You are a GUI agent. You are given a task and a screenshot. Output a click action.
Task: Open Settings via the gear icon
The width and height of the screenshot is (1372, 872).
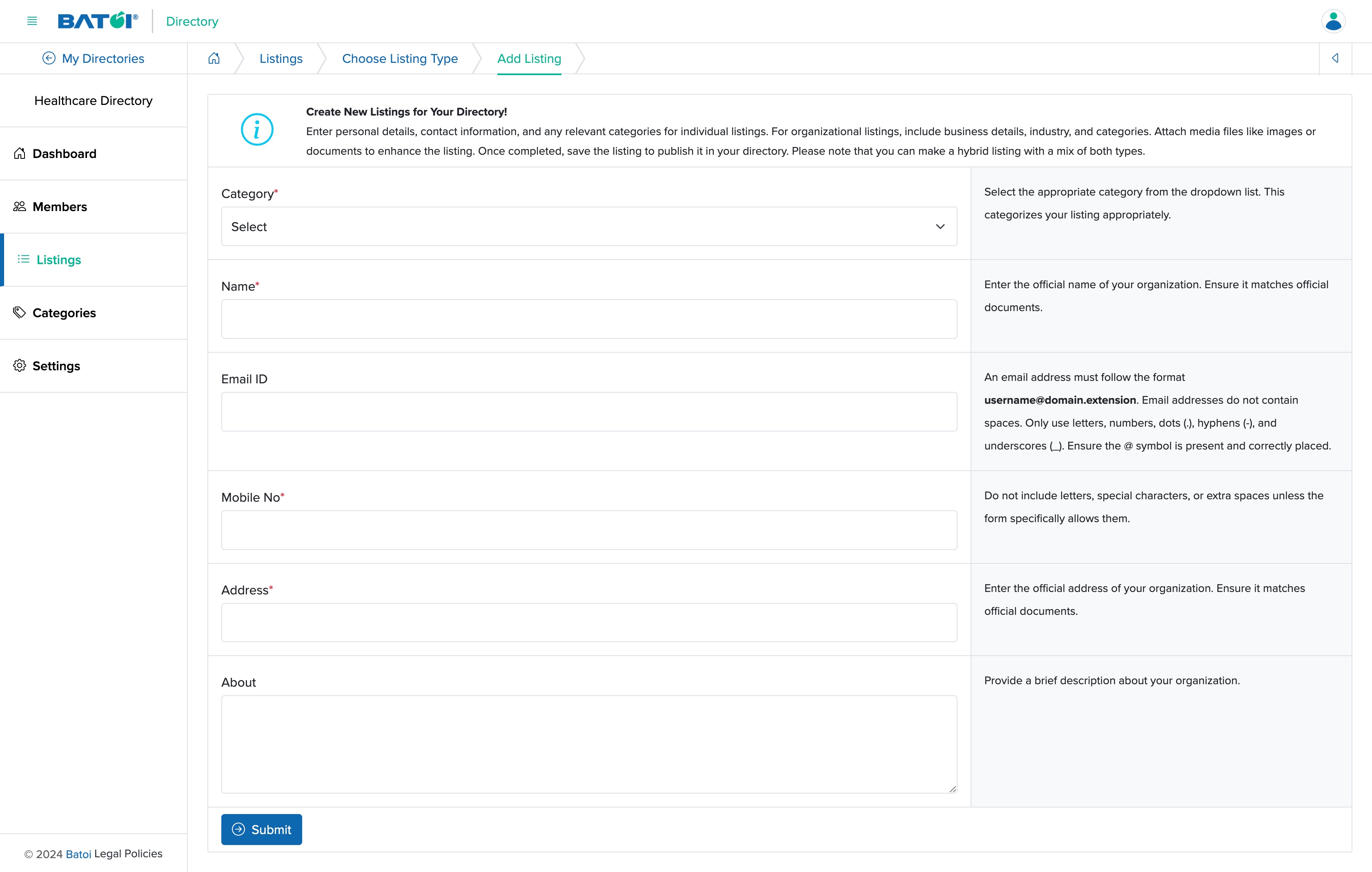(x=19, y=365)
